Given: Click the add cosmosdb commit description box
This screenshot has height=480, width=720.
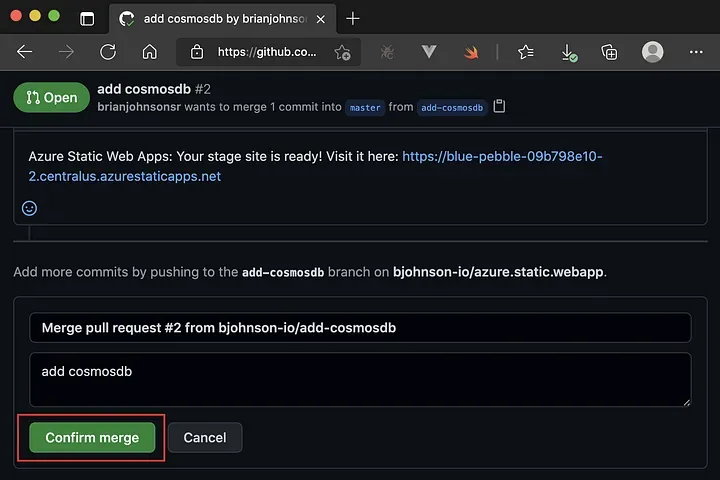Looking at the screenshot, I should [360, 379].
